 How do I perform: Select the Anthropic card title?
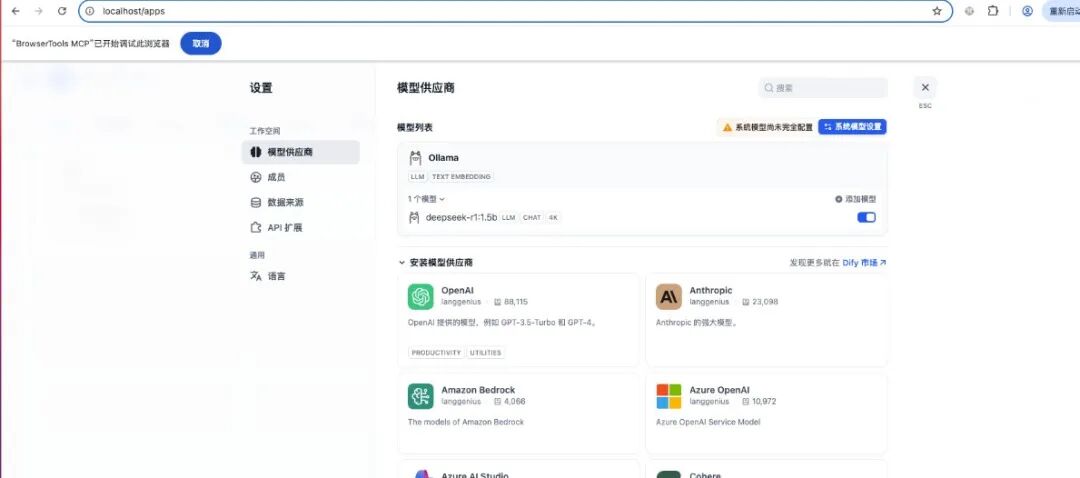pyautogui.click(x=711, y=291)
